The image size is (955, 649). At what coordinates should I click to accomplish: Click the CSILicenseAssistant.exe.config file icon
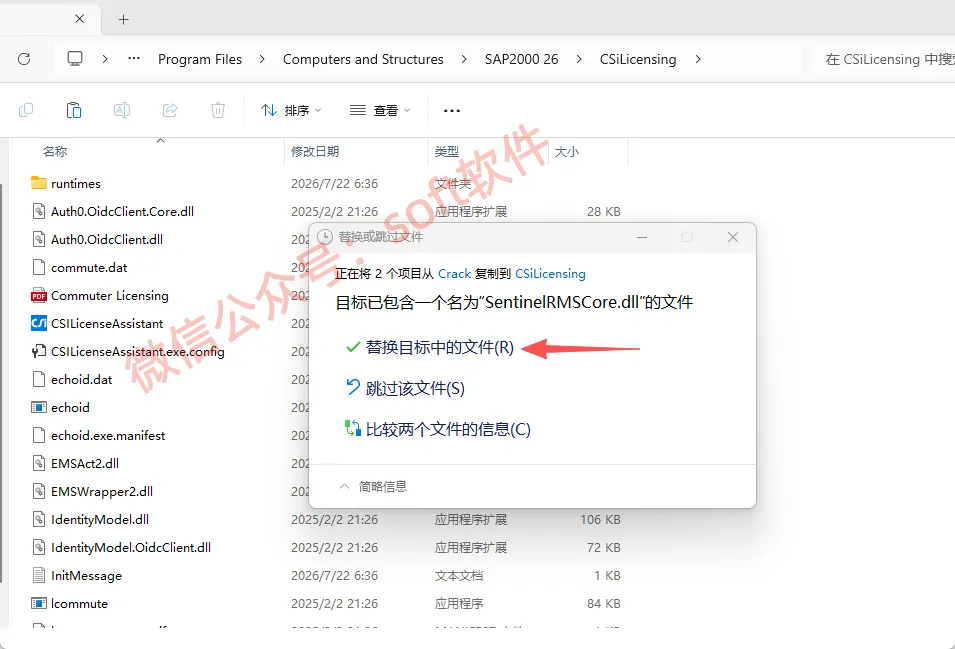tap(38, 351)
